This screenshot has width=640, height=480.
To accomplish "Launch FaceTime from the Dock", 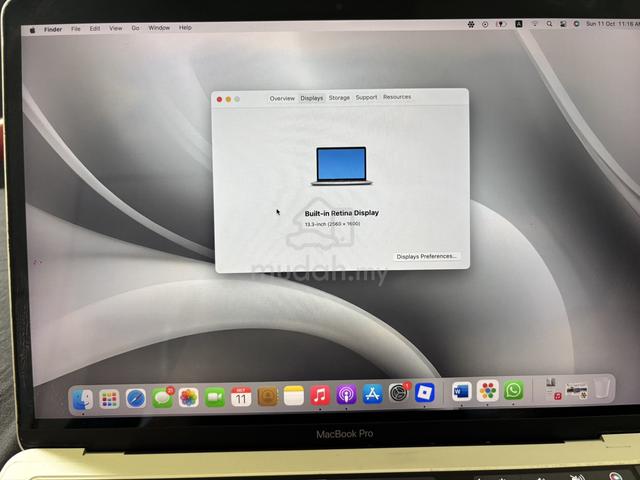I will [215, 397].
